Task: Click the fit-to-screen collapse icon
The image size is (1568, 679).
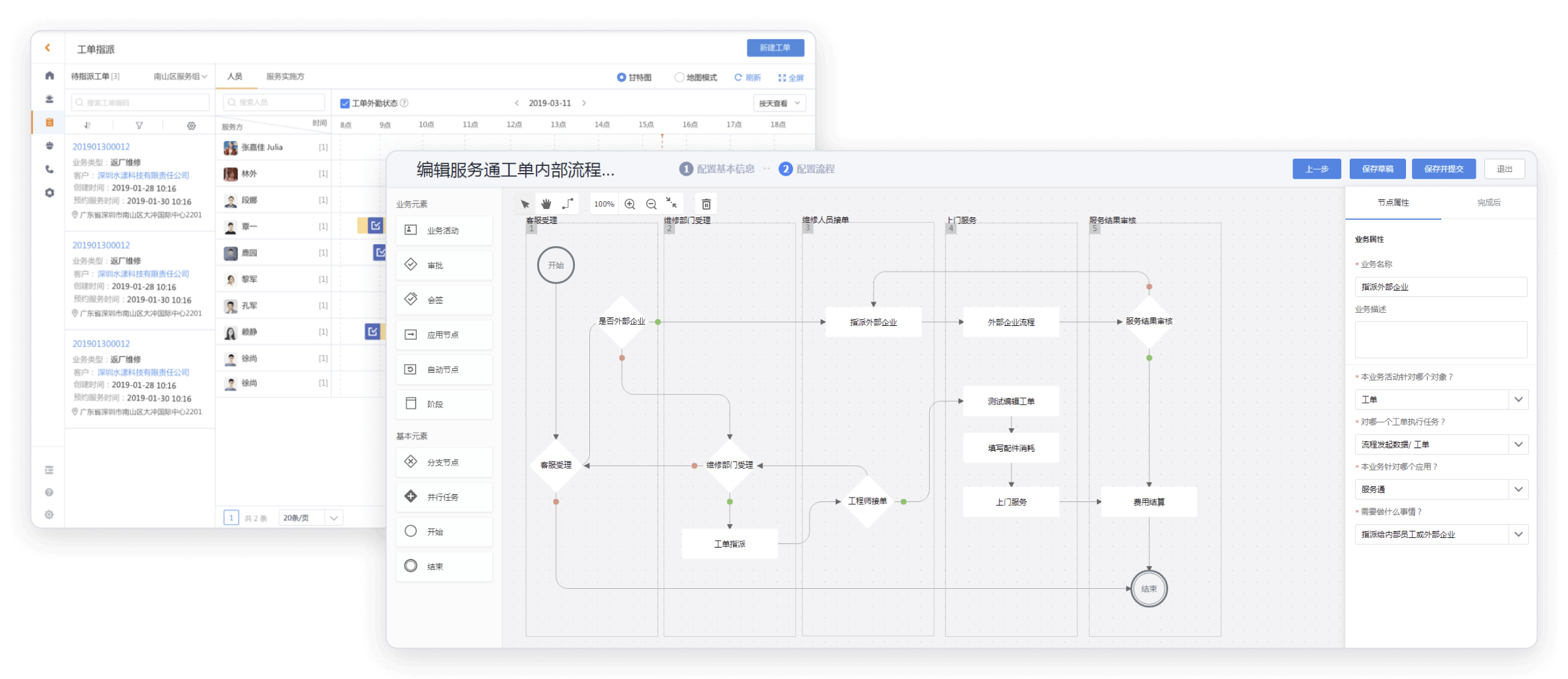Action: tap(672, 203)
